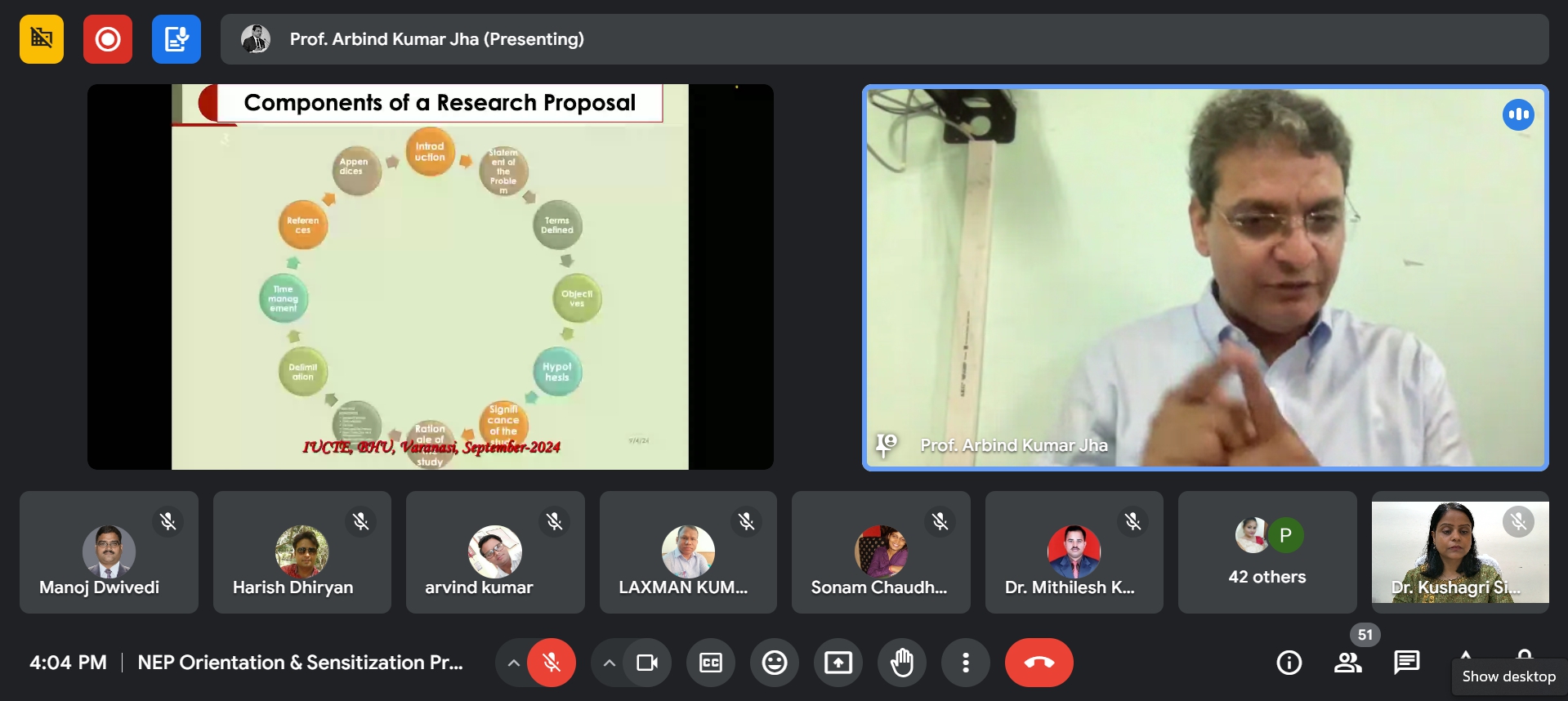1568x701 pixels.
Task: Select the shared Research Proposal slide
Action: coord(430,277)
